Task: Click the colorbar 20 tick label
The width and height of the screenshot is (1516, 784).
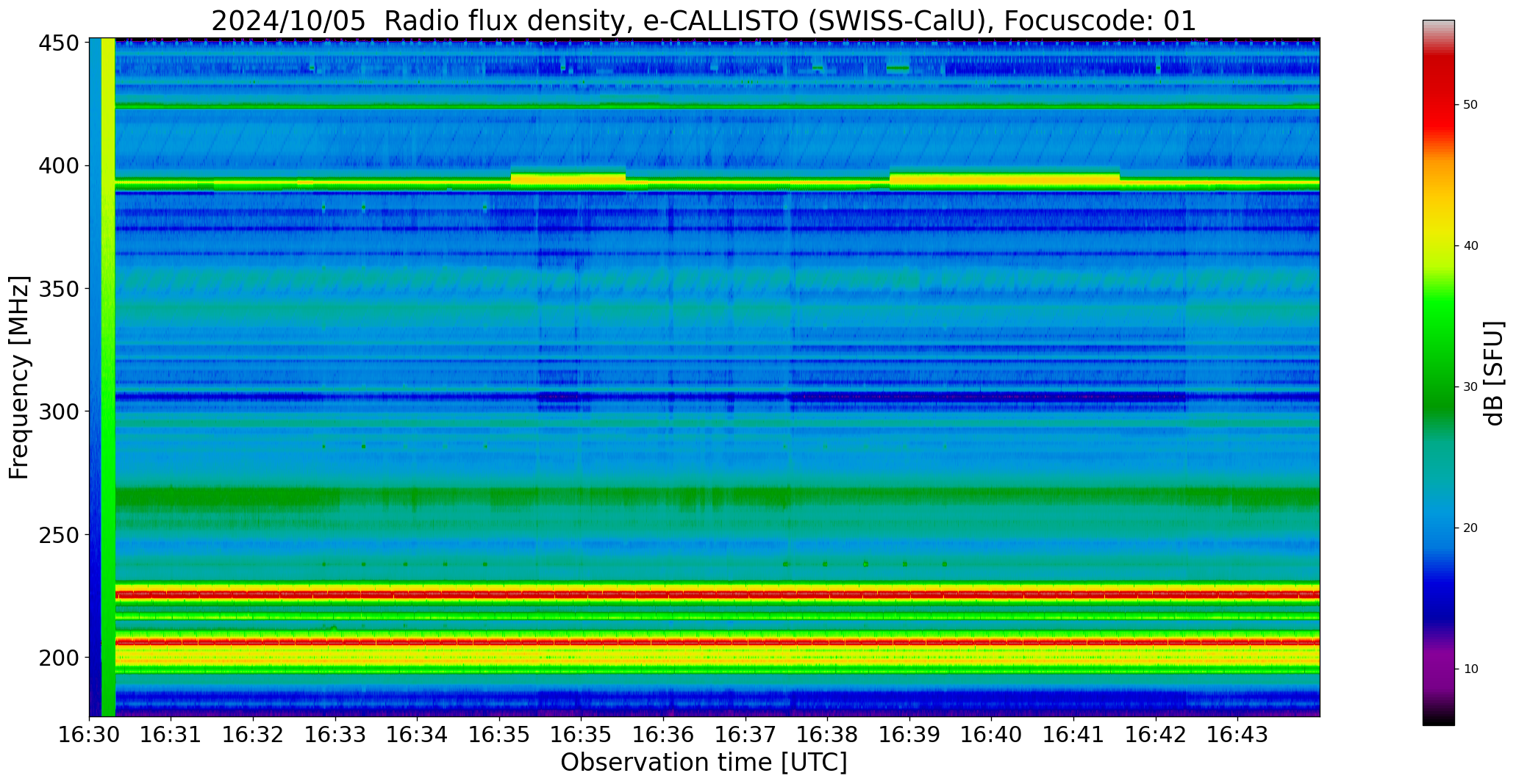Action: click(1470, 528)
